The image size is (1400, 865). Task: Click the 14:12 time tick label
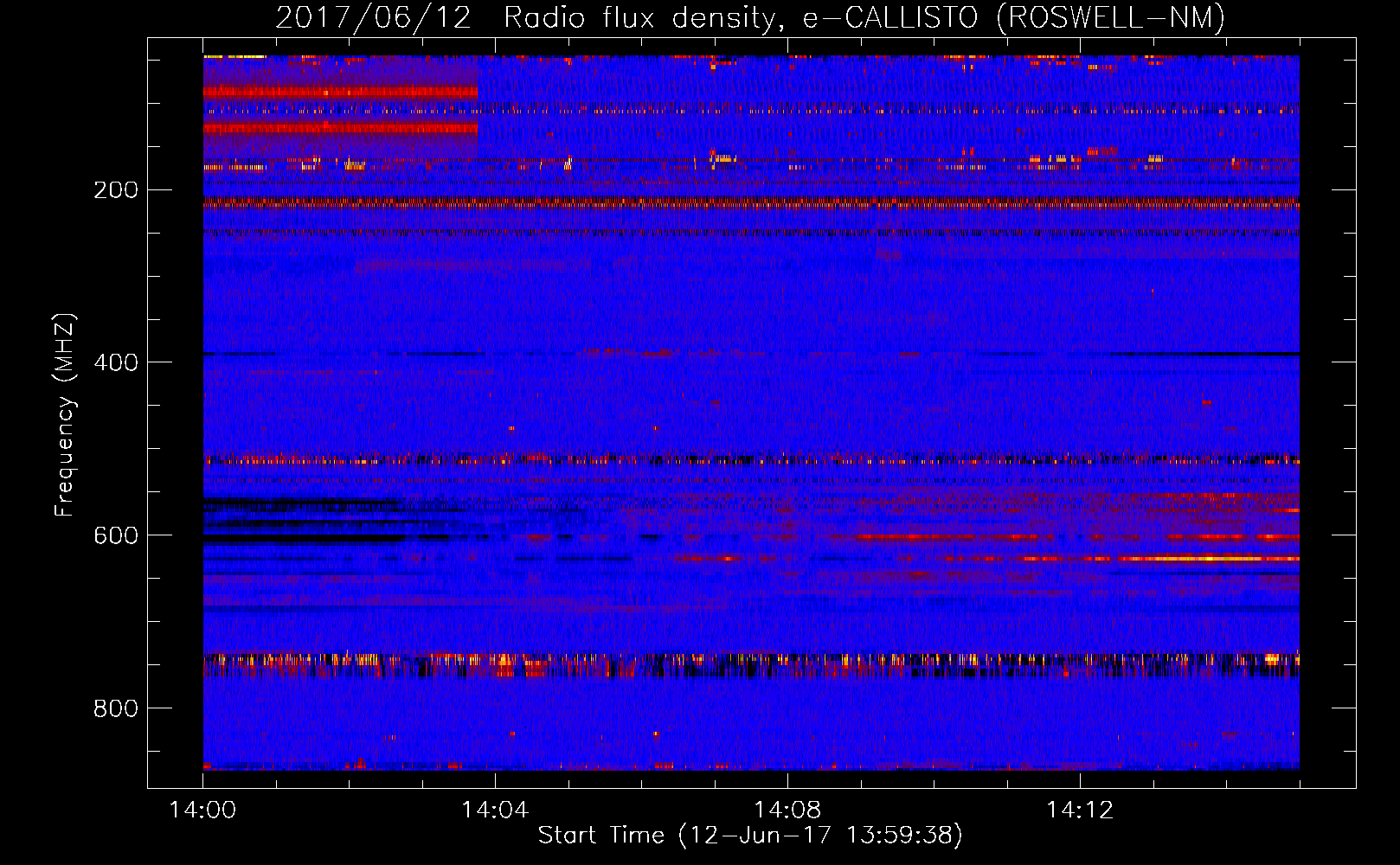click(x=1080, y=811)
